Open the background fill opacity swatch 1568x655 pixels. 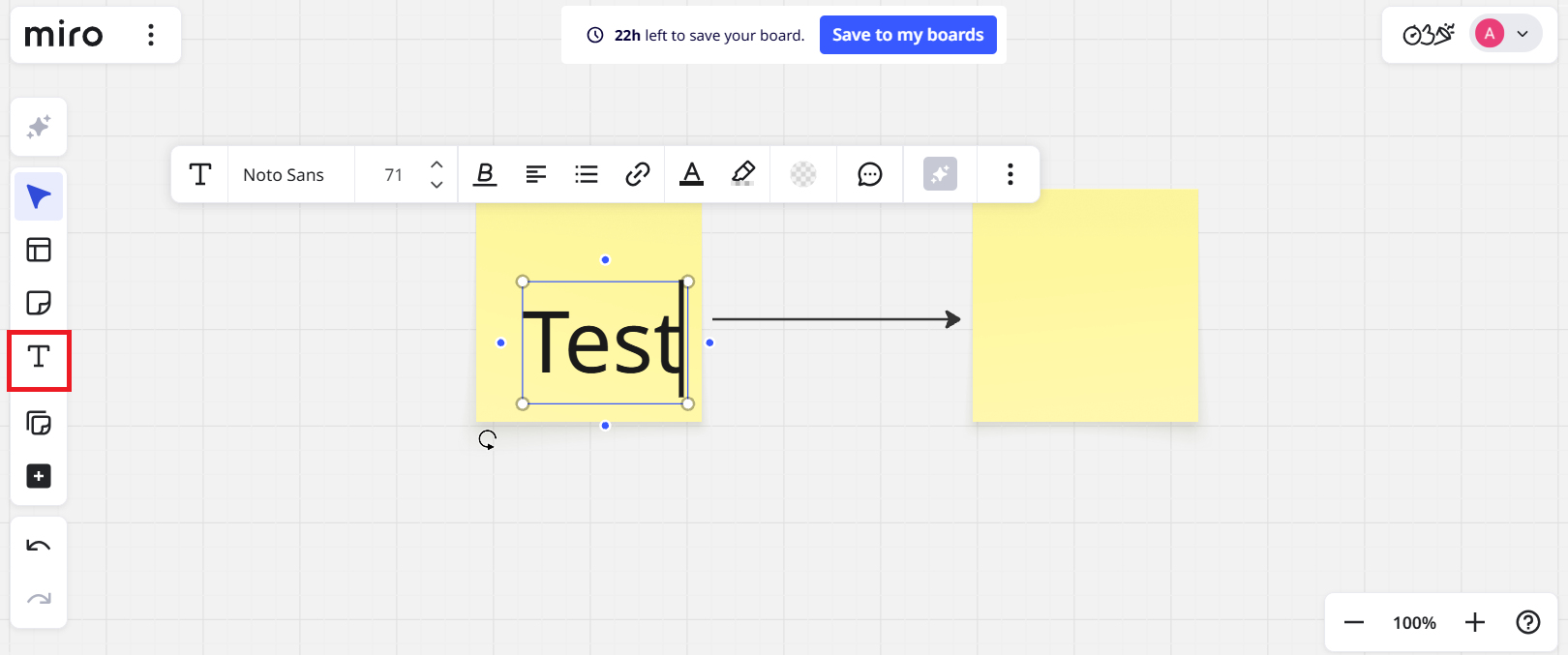803,174
